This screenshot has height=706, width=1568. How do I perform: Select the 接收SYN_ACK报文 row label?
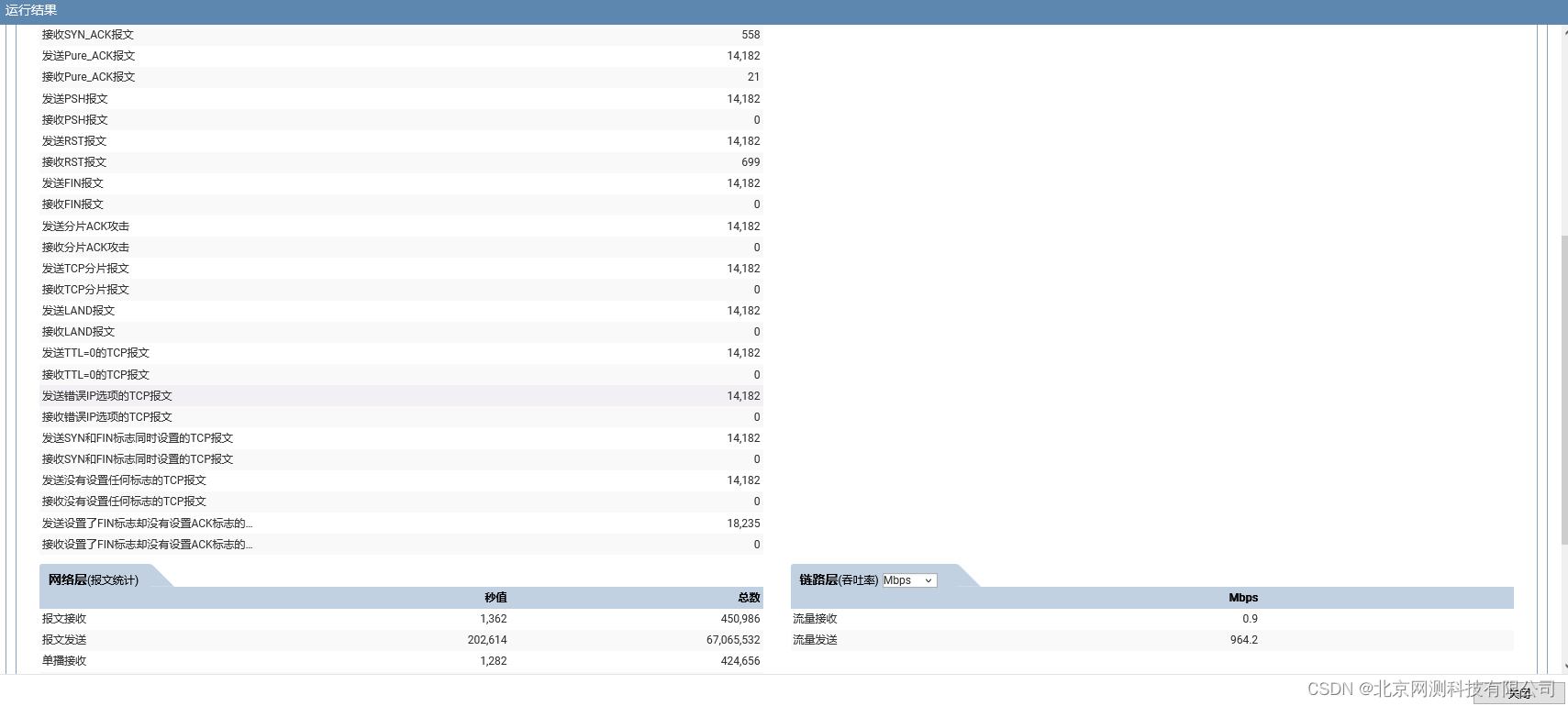[88, 35]
